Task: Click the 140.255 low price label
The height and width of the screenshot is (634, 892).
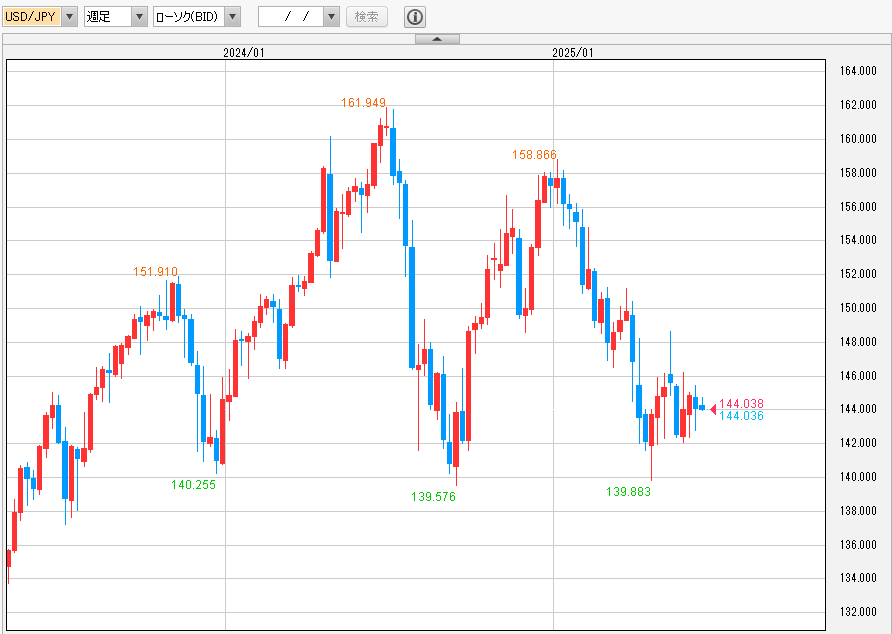Action: [x=193, y=484]
